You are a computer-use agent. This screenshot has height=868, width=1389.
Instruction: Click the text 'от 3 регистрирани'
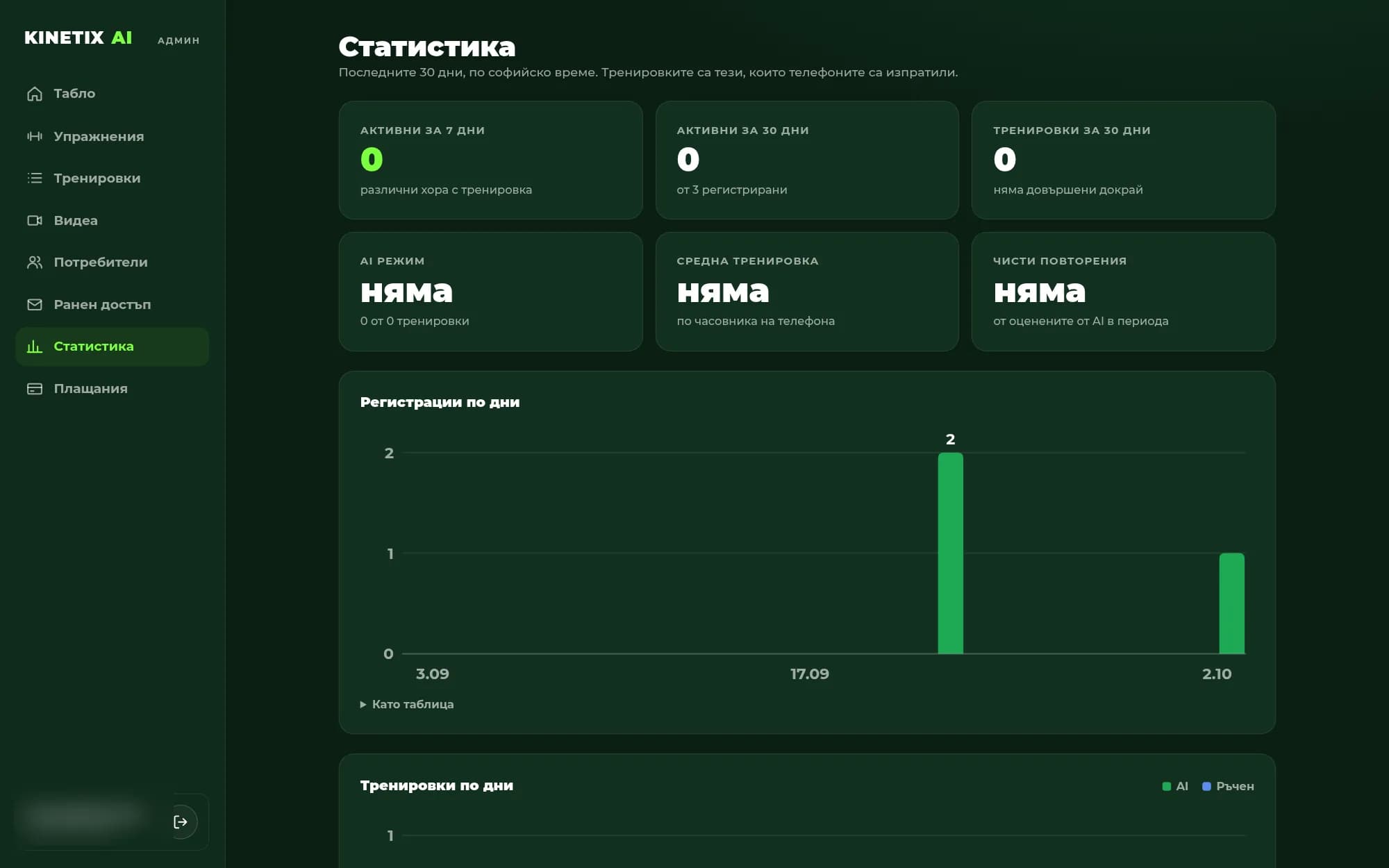732,190
